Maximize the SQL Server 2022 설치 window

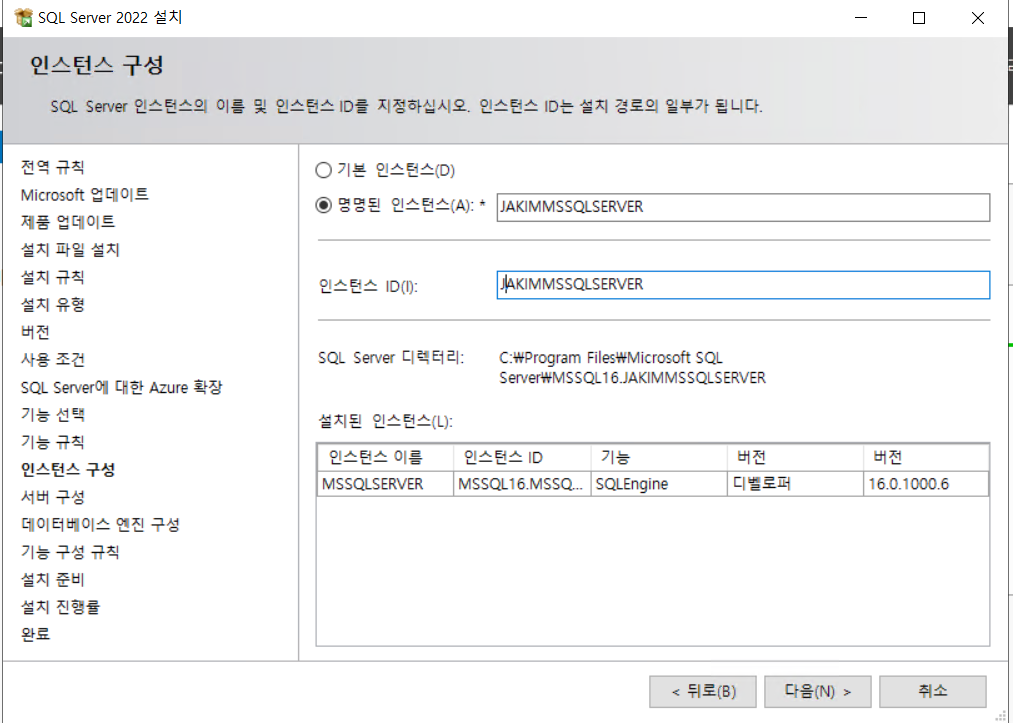pos(919,17)
